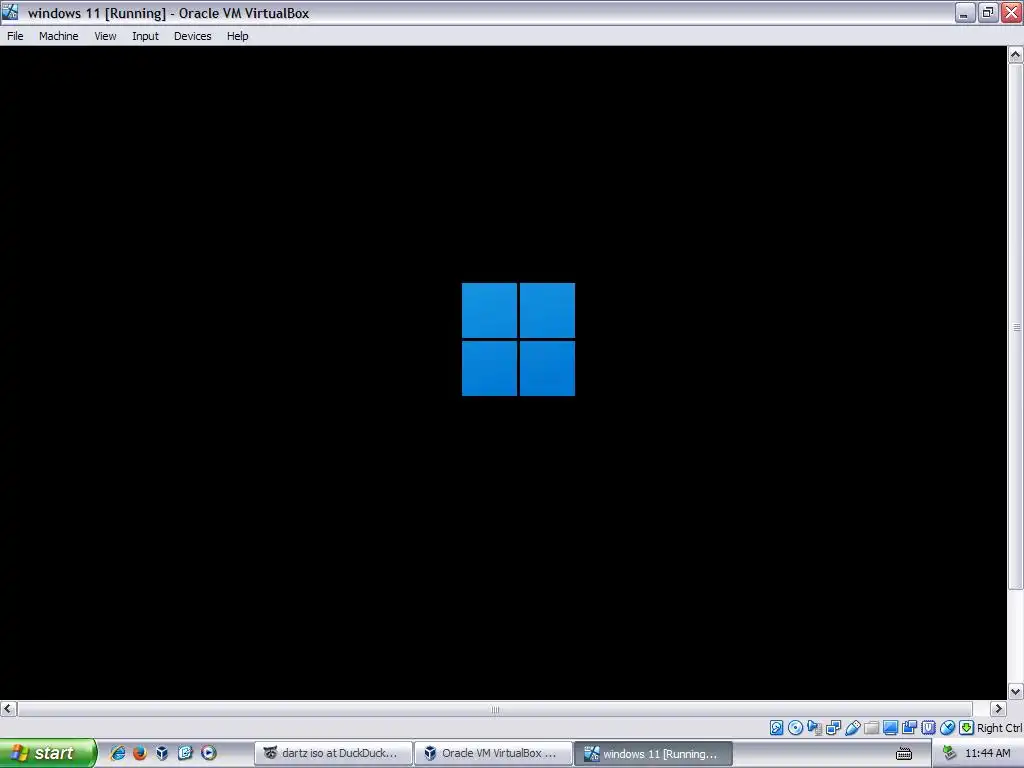Open the Input menu
The image size is (1024, 768).
click(145, 36)
